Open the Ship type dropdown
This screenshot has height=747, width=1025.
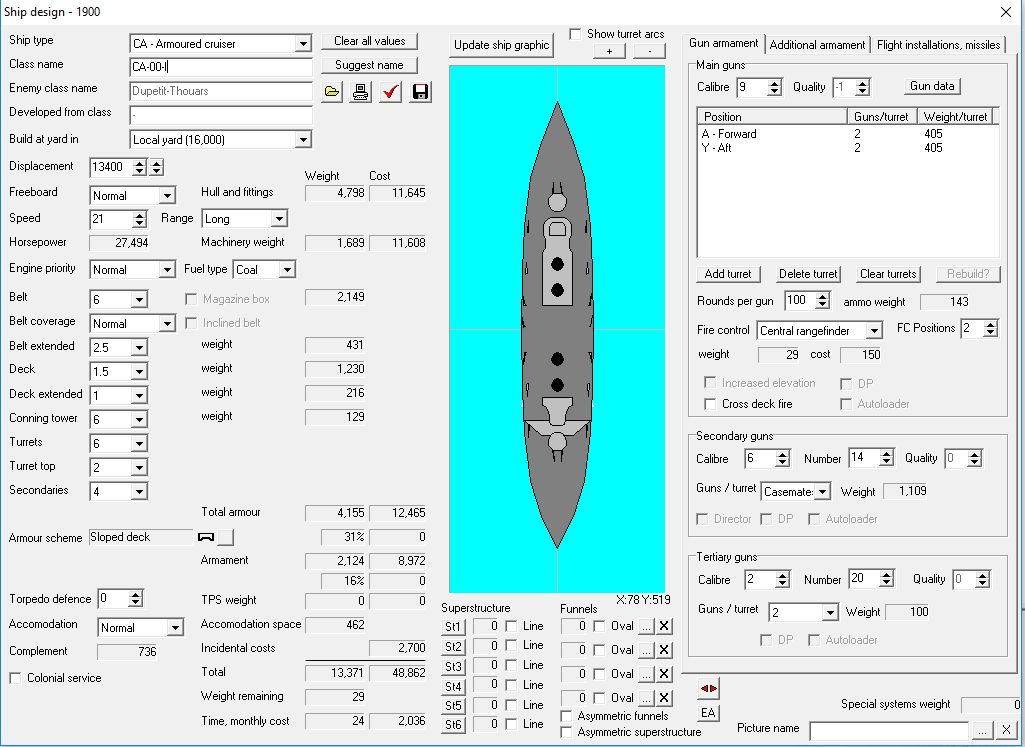(x=303, y=44)
